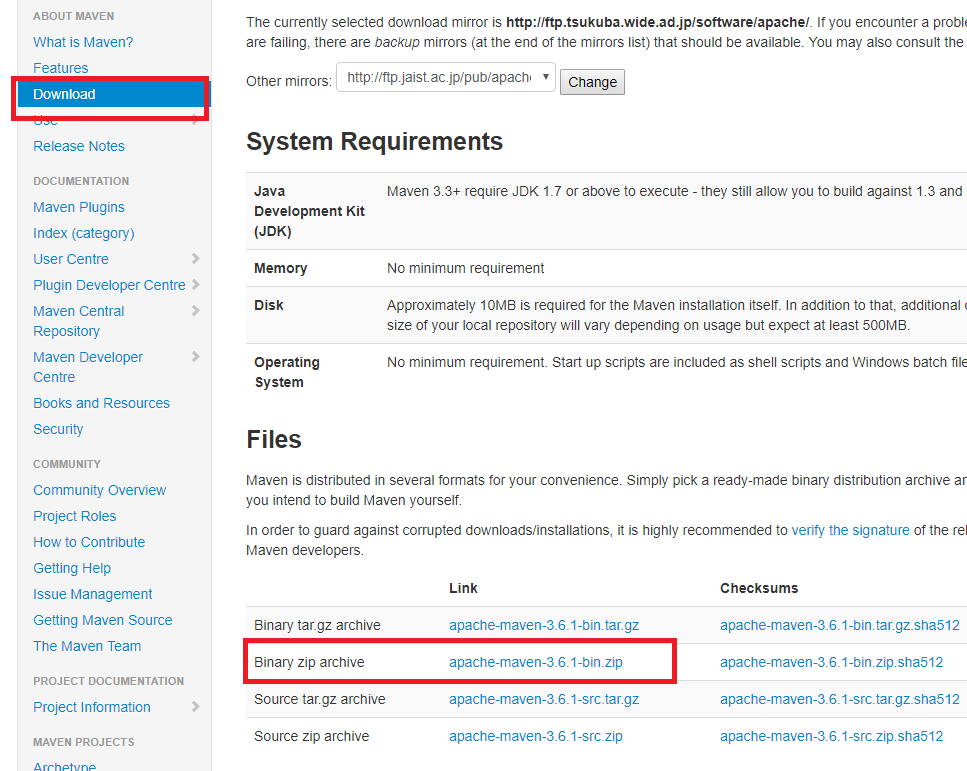
Task: Open the Project Information link
Action: [92, 707]
